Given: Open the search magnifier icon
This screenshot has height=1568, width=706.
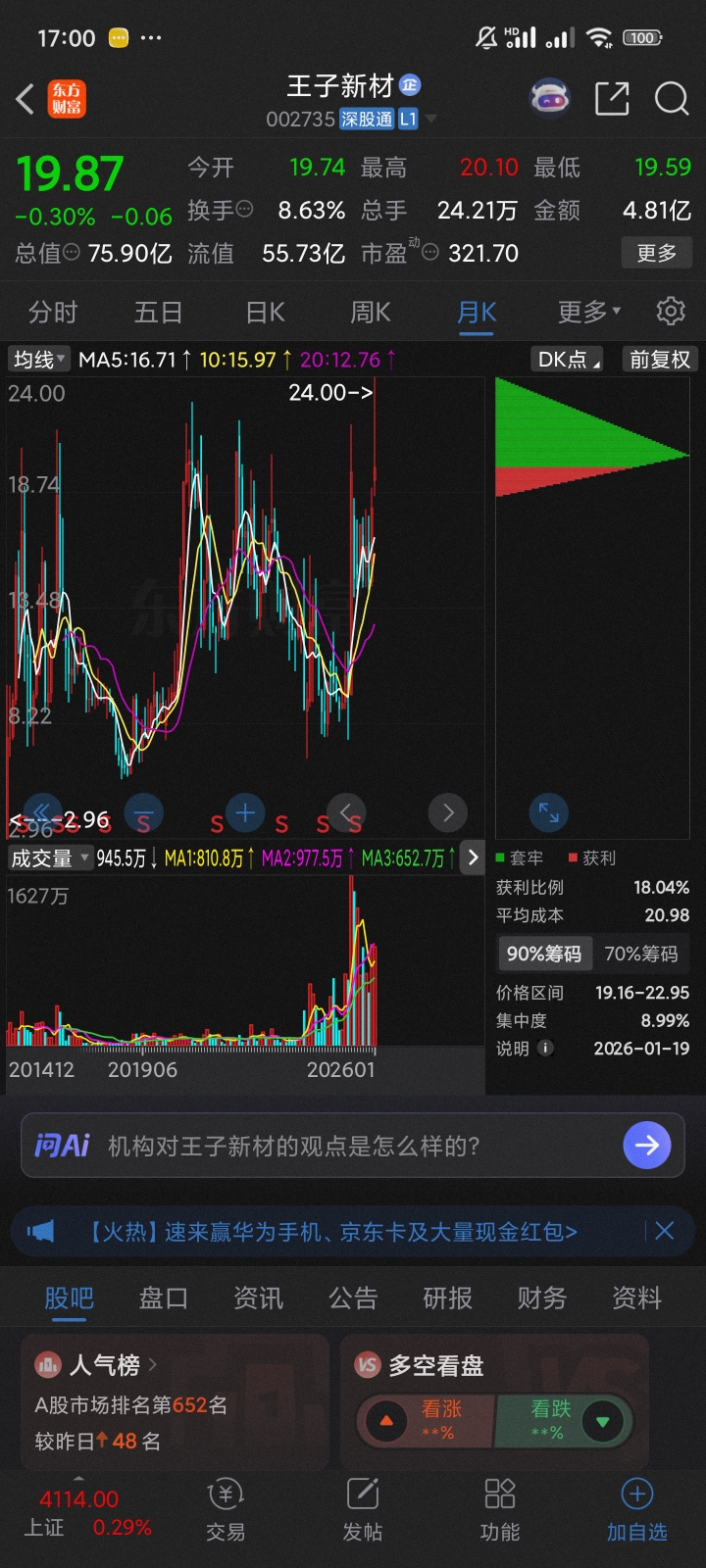Looking at the screenshot, I should pyautogui.click(x=672, y=98).
